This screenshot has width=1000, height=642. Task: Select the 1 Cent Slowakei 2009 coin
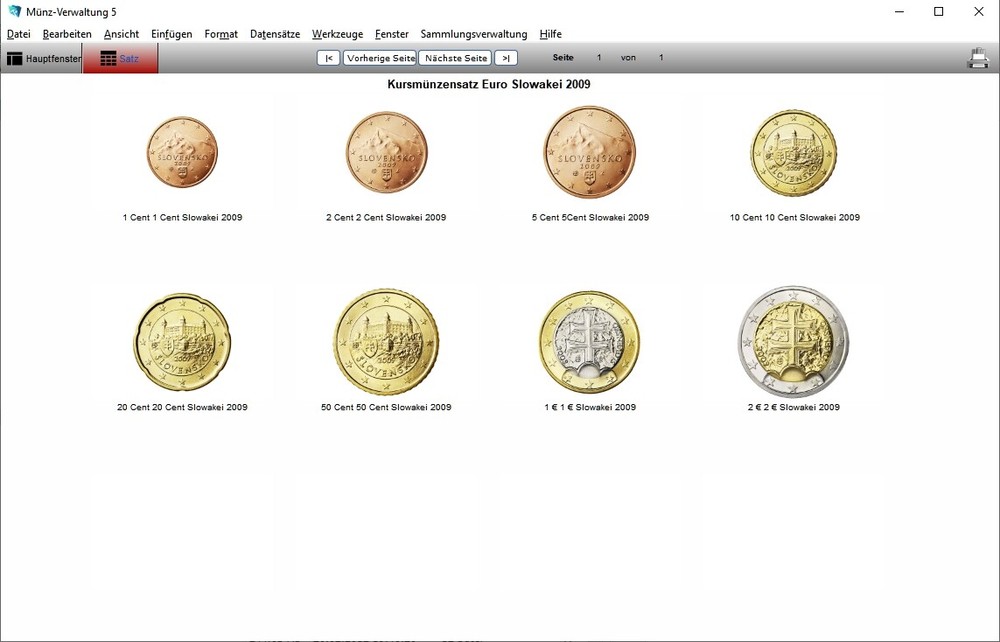pos(181,152)
